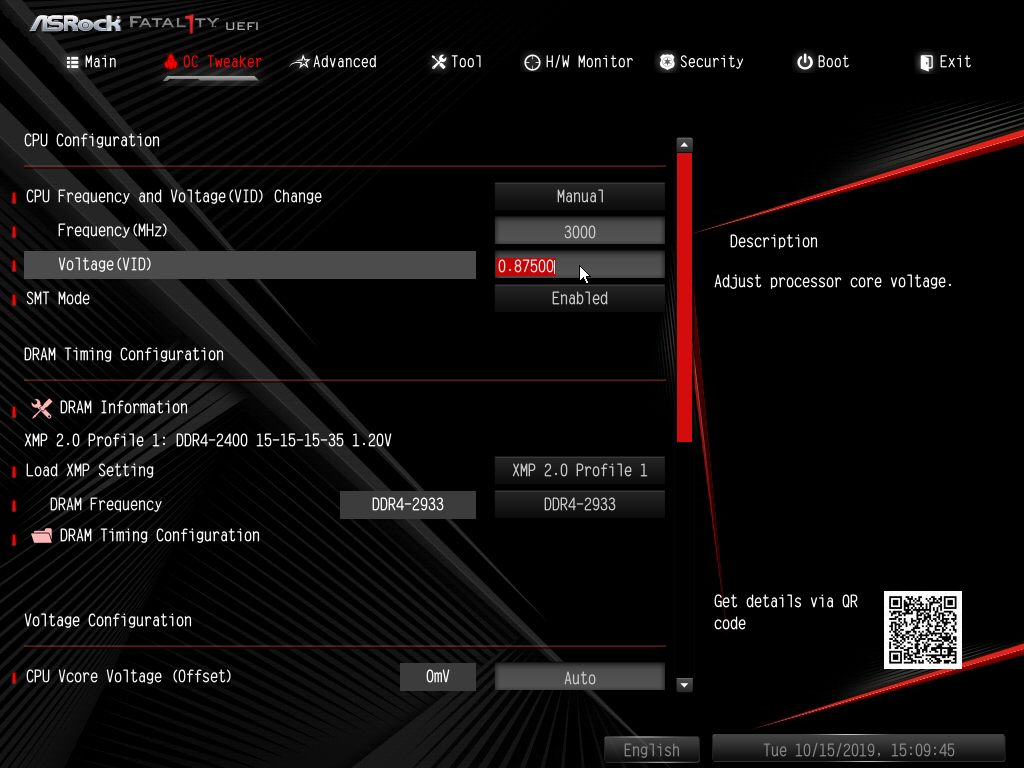Click the Security shield icon
Image resolution: width=1024 pixels, height=768 pixels.
click(667, 62)
